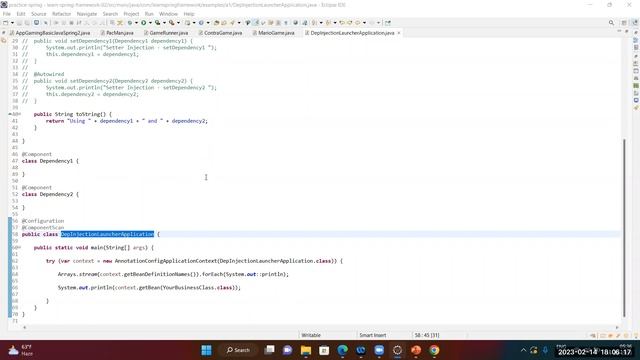Open the Back history dropdown arrow
This screenshot has height=360, width=640.
click(x=364, y=23)
